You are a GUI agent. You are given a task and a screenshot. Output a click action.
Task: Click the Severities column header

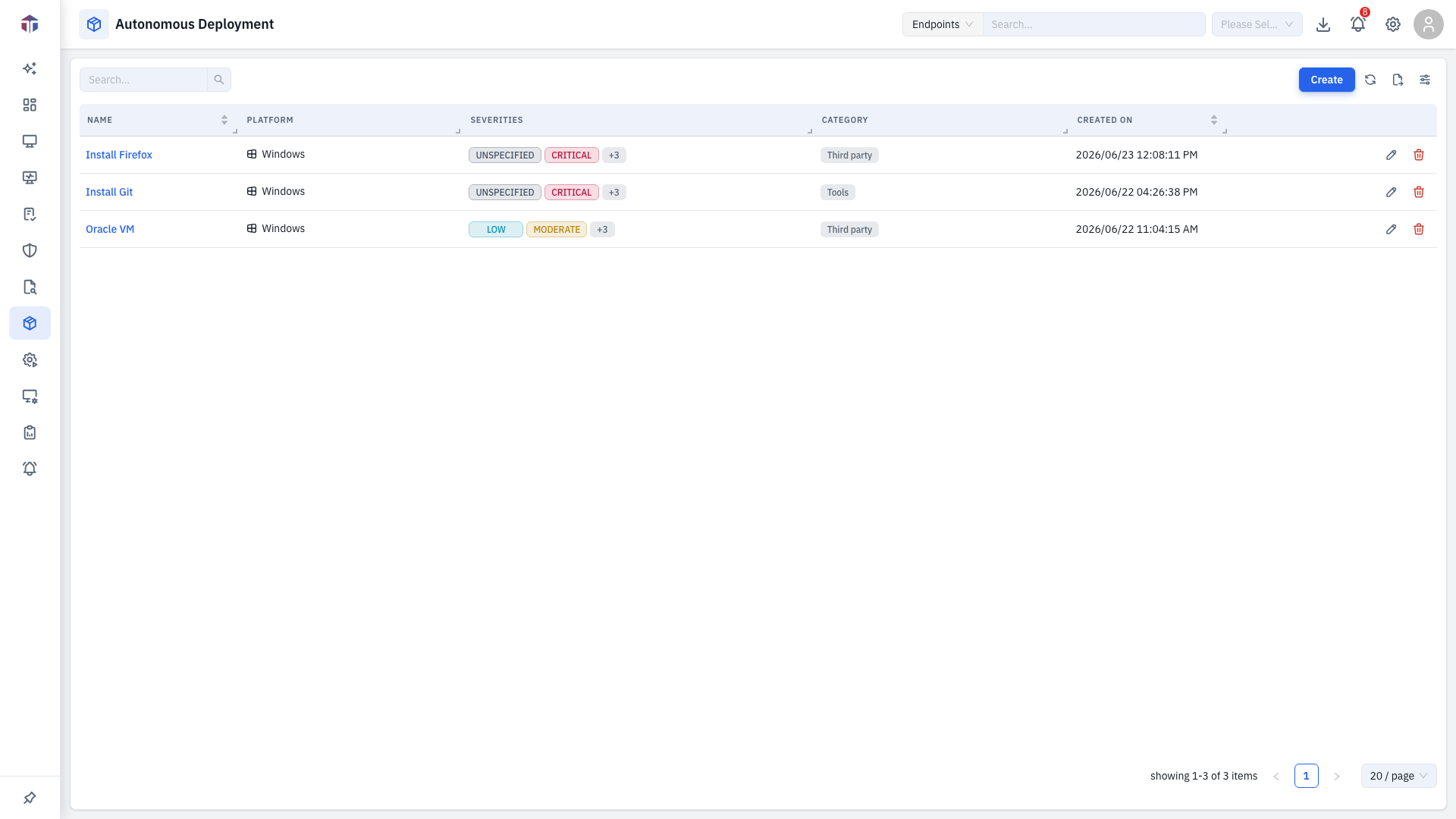click(497, 120)
